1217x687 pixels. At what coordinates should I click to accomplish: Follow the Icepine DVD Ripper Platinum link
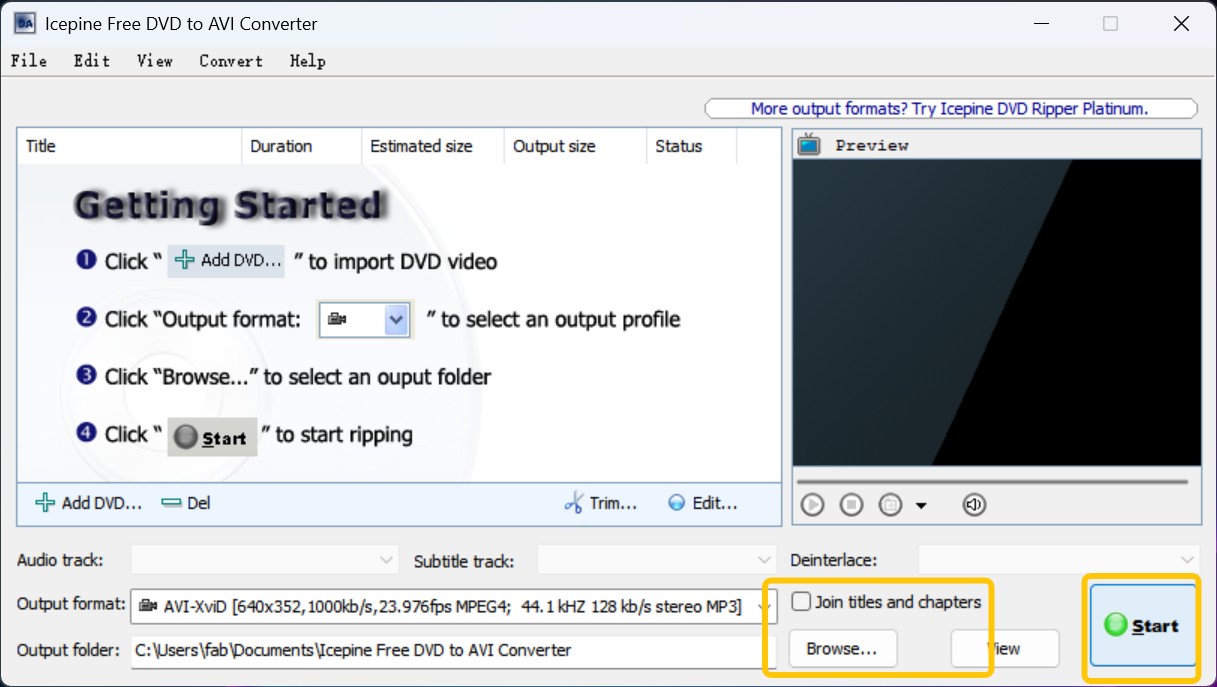[951, 108]
